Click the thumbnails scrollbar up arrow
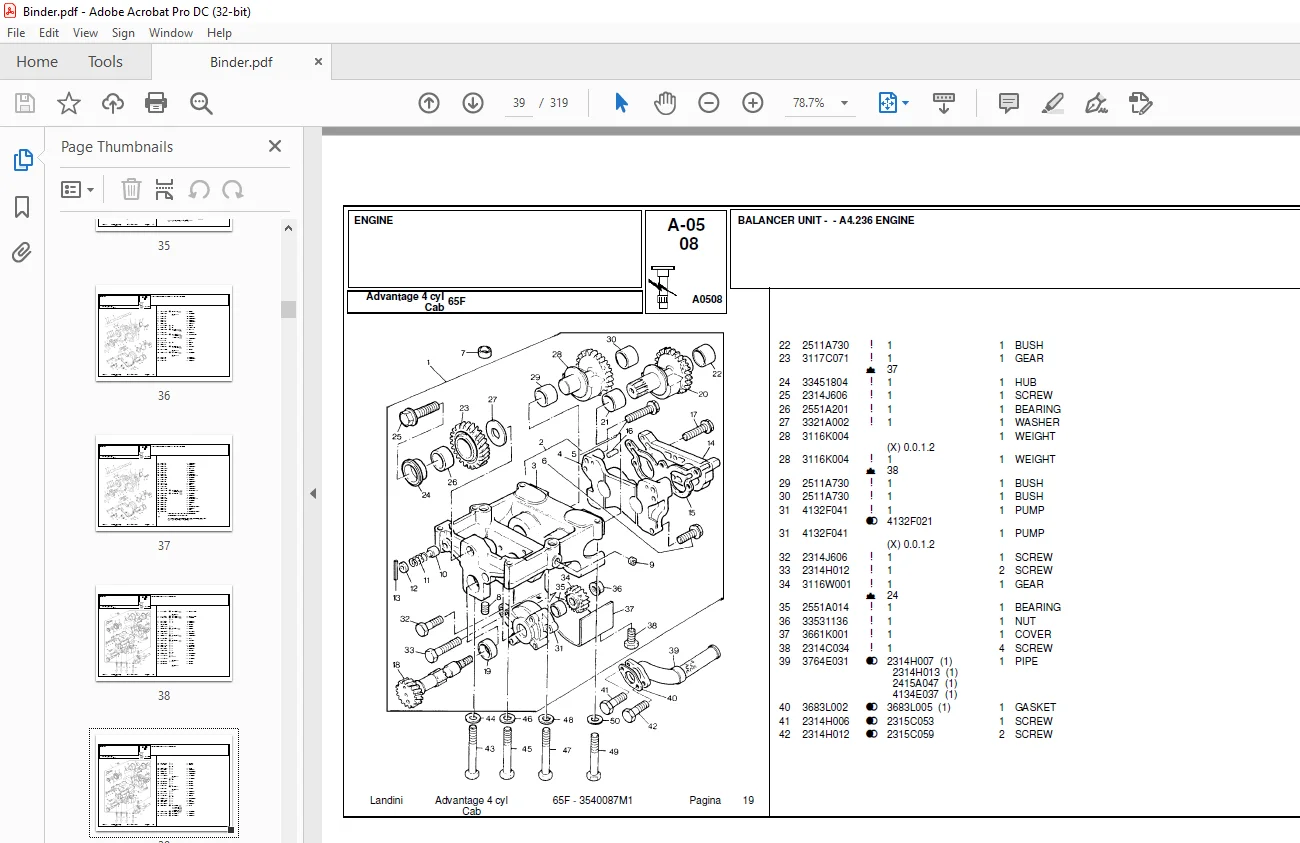Screen dimensions: 1300x843 click(x=288, y=228)
